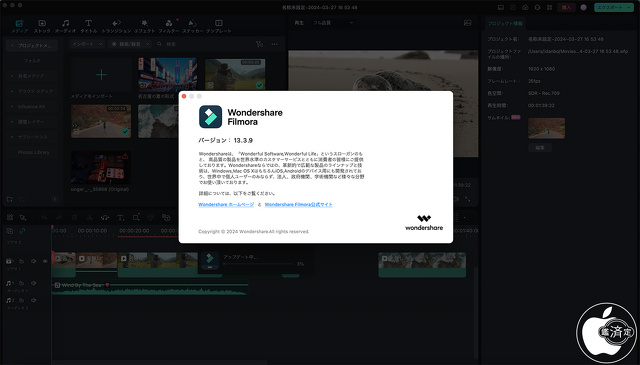This screenshot has height=365, width=640.
Task: Lock the オーディオ1 track
Action: point(21,283)
